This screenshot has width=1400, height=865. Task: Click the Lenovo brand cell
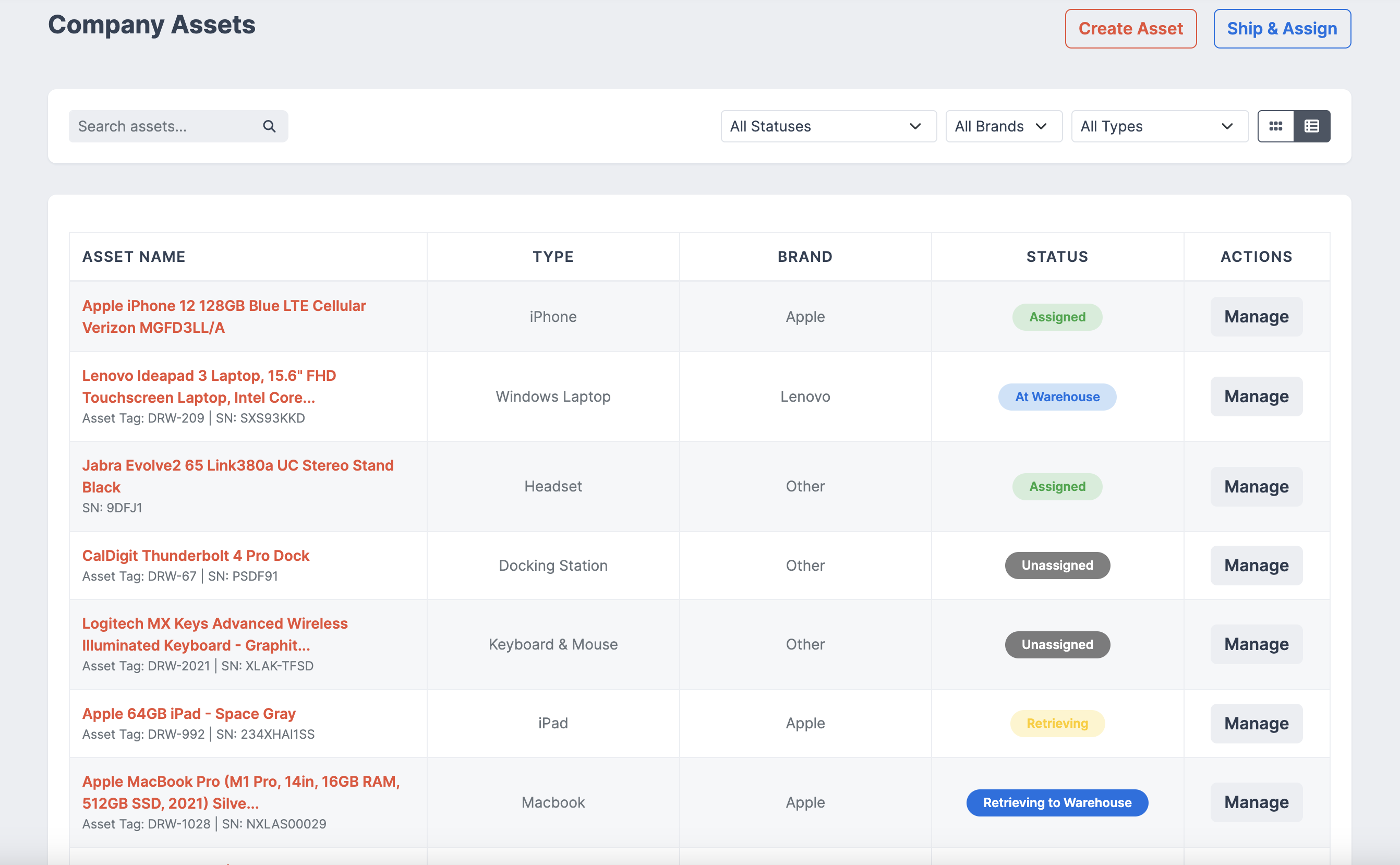pos(805,397)
